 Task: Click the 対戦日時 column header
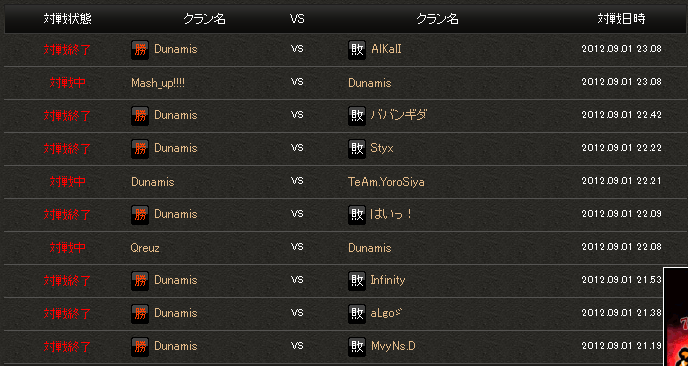(x=621, y=19)
